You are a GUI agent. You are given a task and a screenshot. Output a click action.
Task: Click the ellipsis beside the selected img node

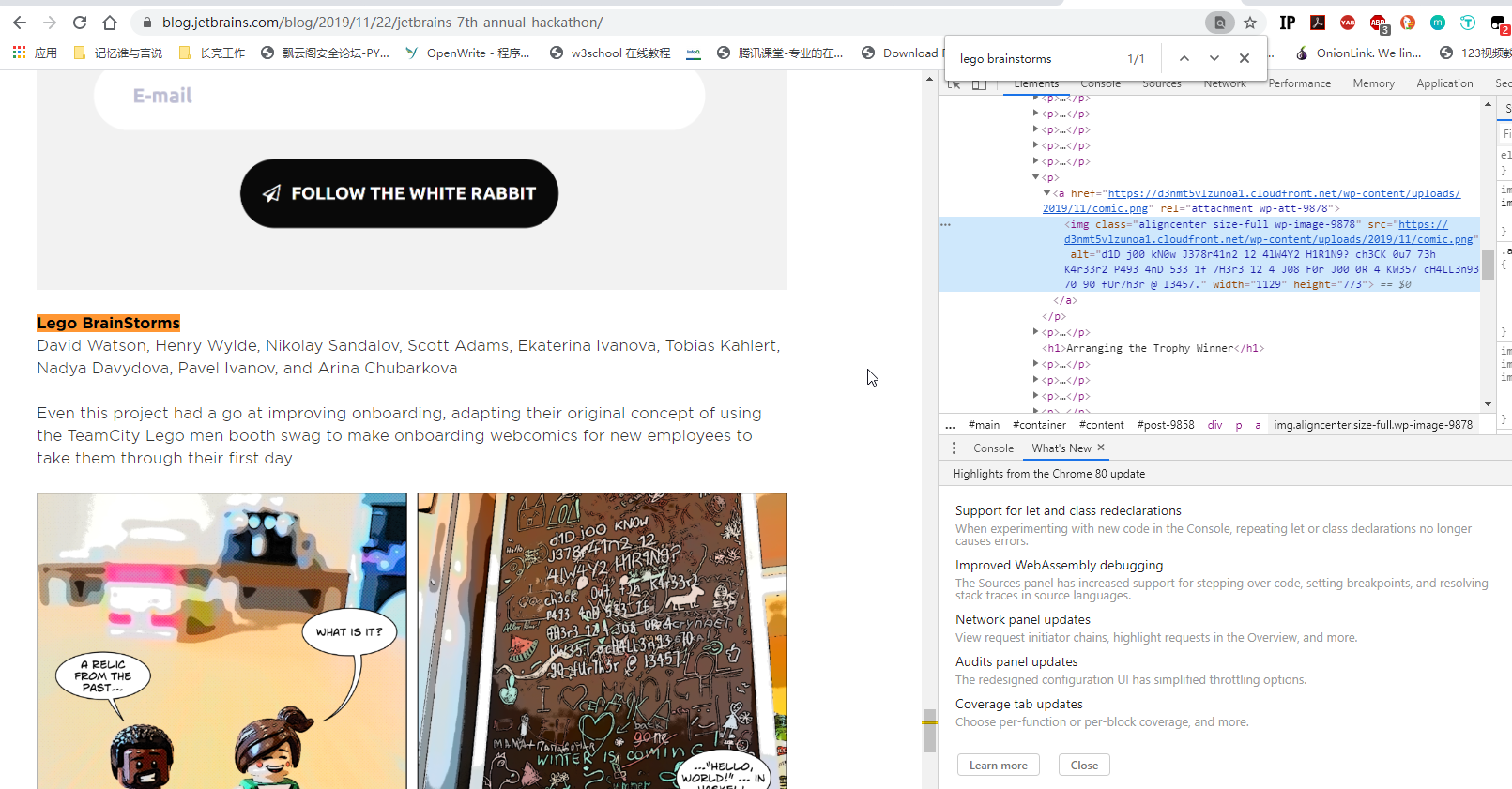(946, 225)
